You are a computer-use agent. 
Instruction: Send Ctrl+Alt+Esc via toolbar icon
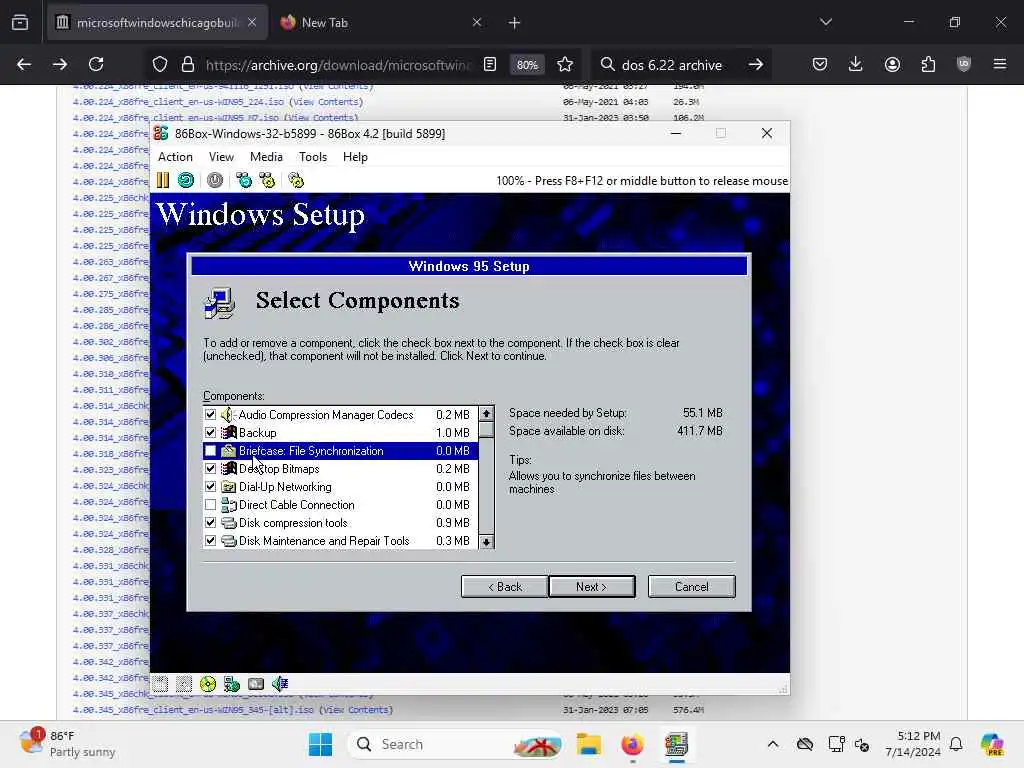267,180
